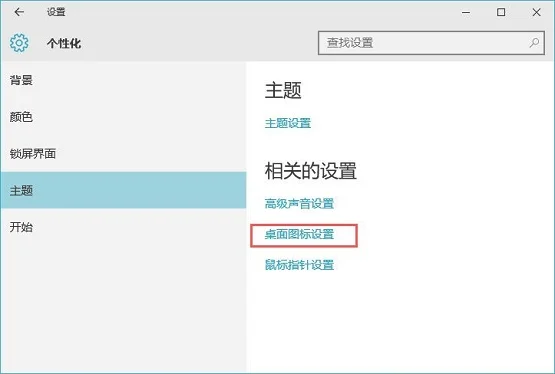Viewport: 555px width, 374px height.
Task: Focus the 查找设置 search box
Action: pos(431,43)
